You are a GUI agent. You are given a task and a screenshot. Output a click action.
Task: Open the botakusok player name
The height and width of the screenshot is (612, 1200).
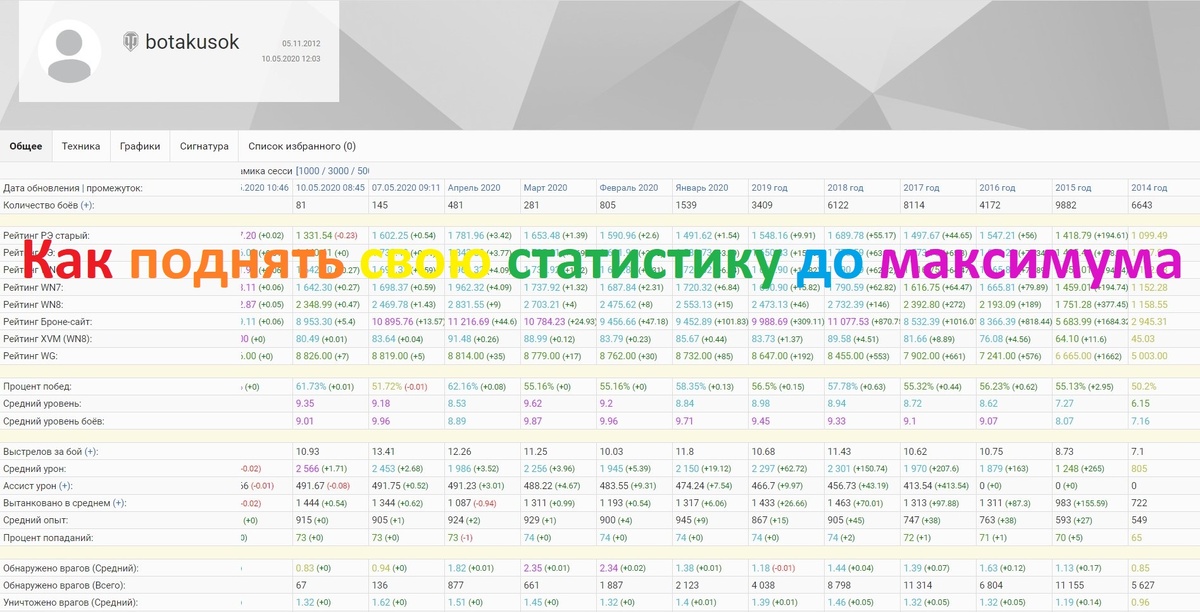(x=192, y=42)
